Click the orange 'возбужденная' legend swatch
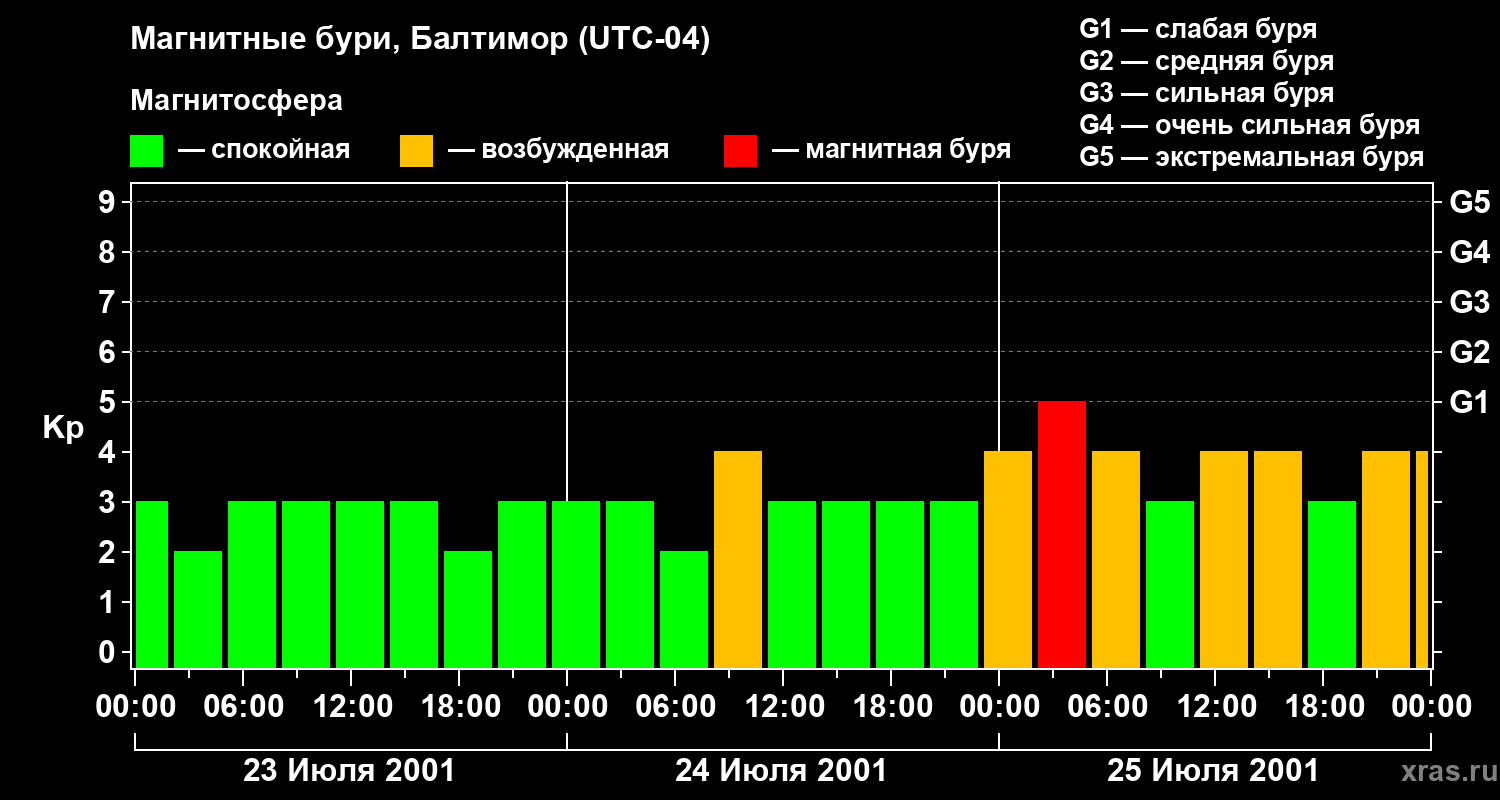 pos(417,151)
